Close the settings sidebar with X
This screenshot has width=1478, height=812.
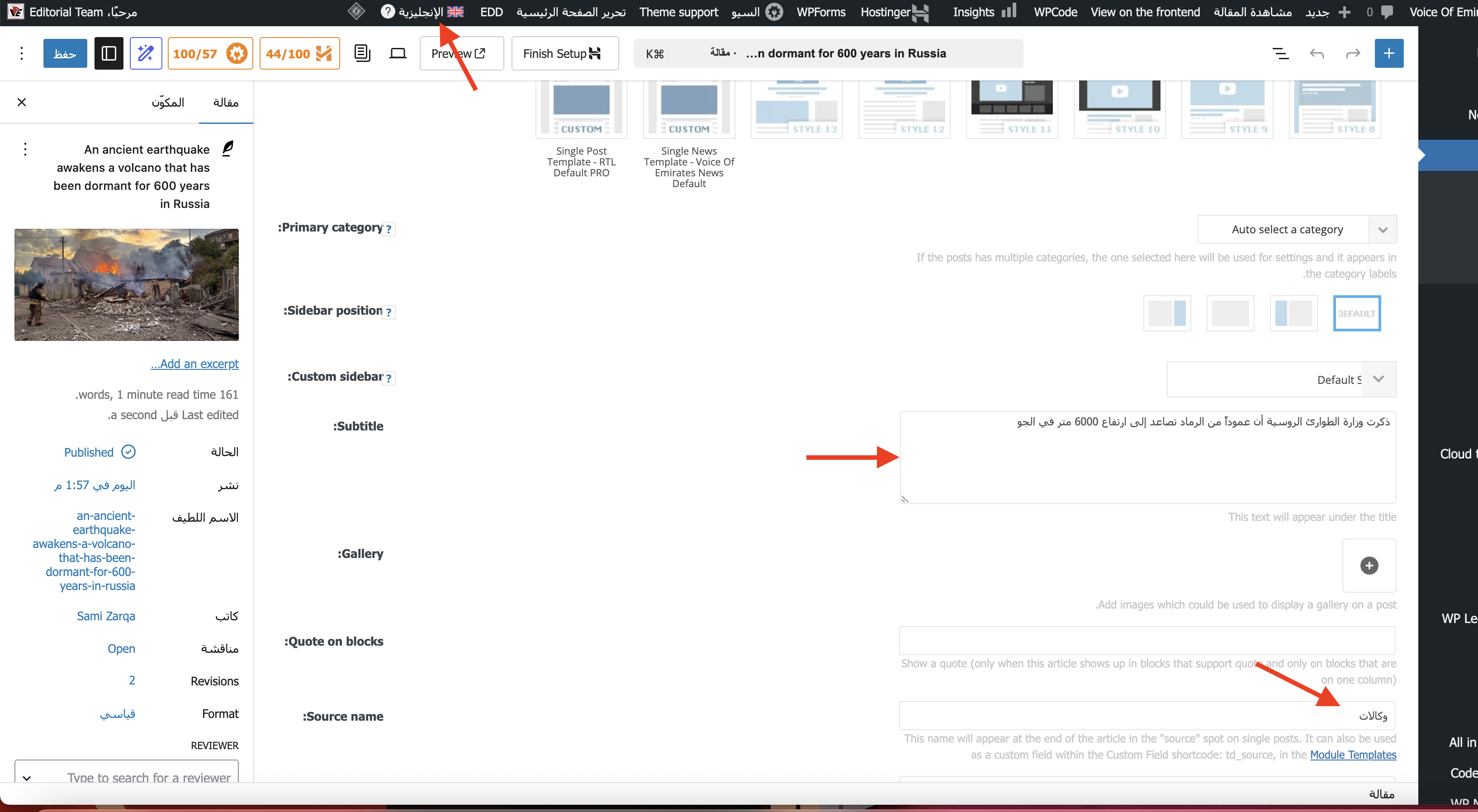click(22, 102)
